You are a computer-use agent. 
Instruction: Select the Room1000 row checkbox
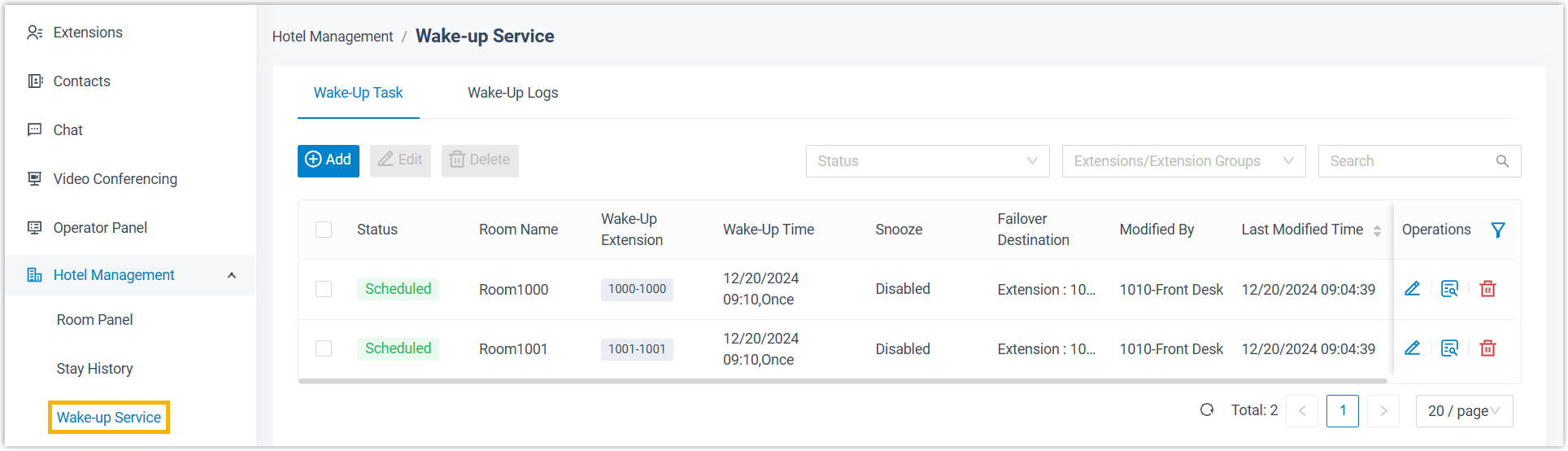(x=324, y=289)
